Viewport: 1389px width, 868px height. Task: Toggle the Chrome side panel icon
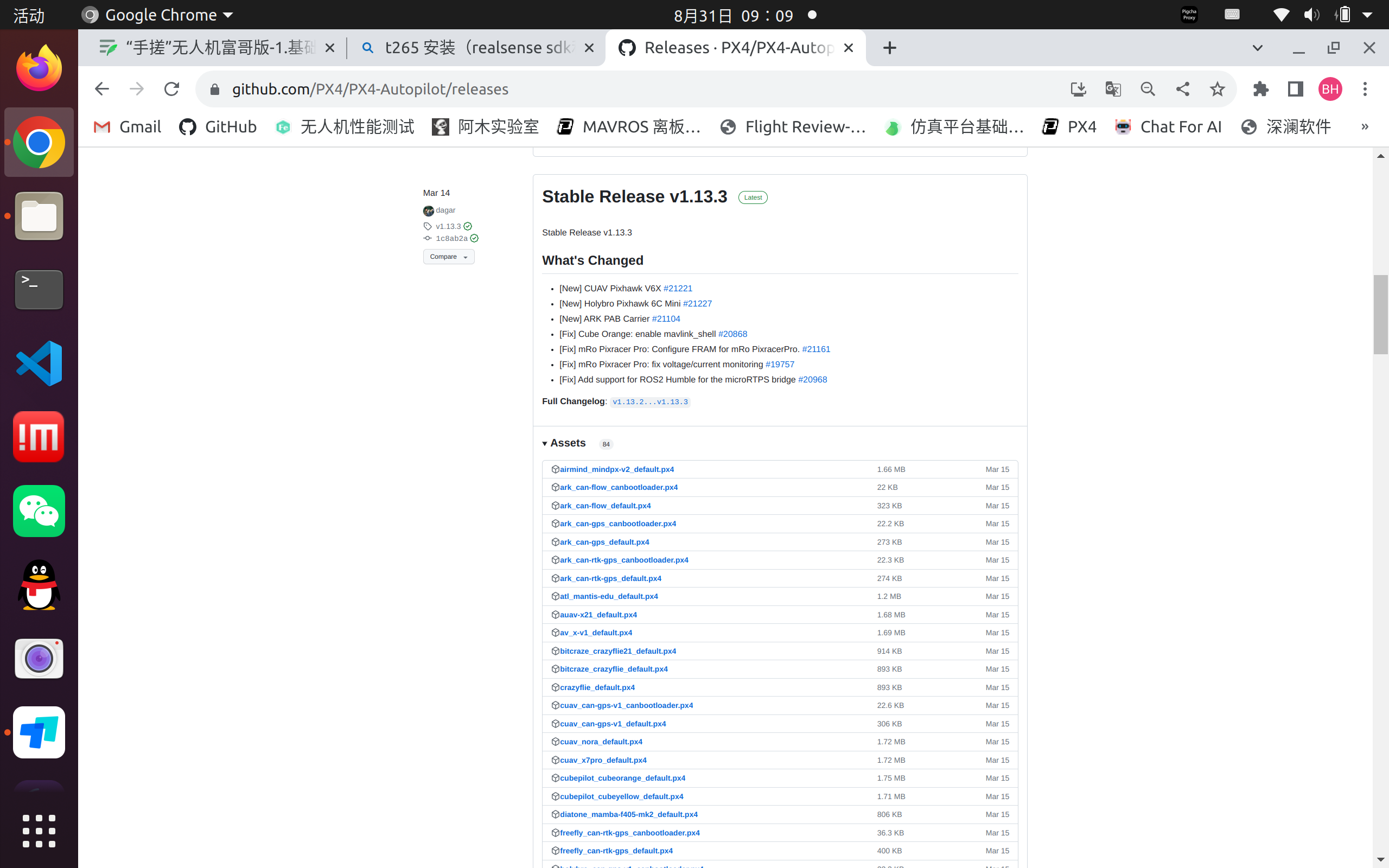[1295, 89]
